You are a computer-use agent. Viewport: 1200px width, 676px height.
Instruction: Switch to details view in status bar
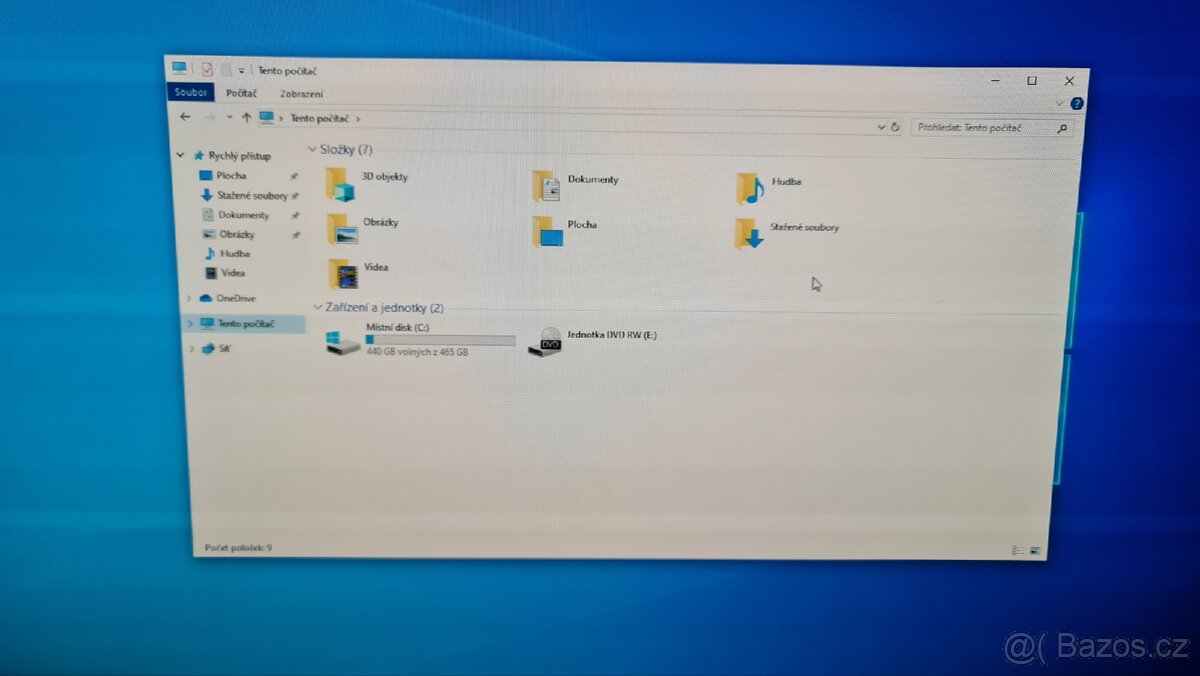pyautogui.click(x=1014, y=549)
